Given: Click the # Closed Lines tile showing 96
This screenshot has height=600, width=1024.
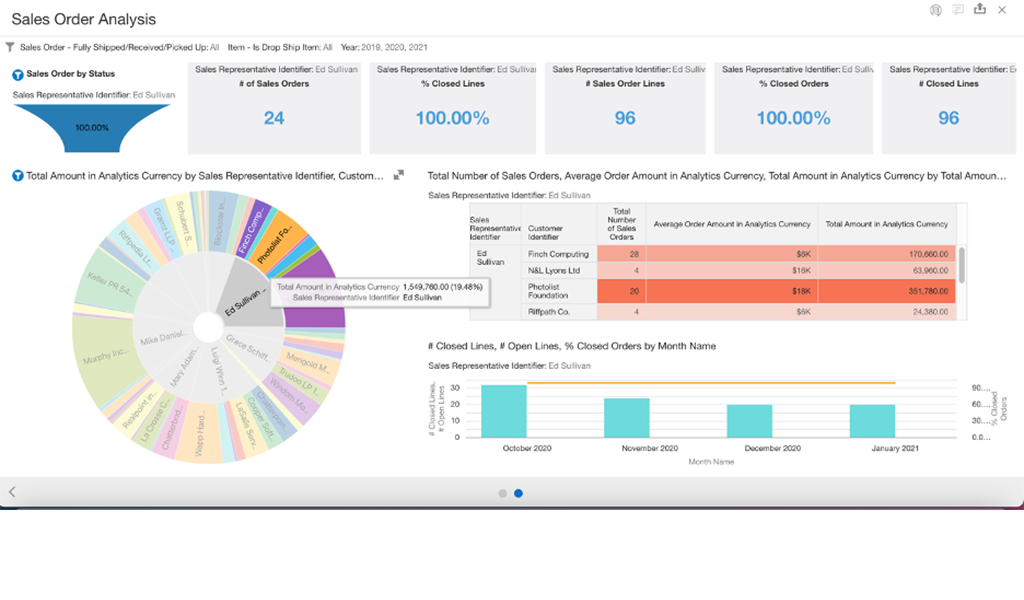Looking at the screenshot, I should click(x=949, y=108).
